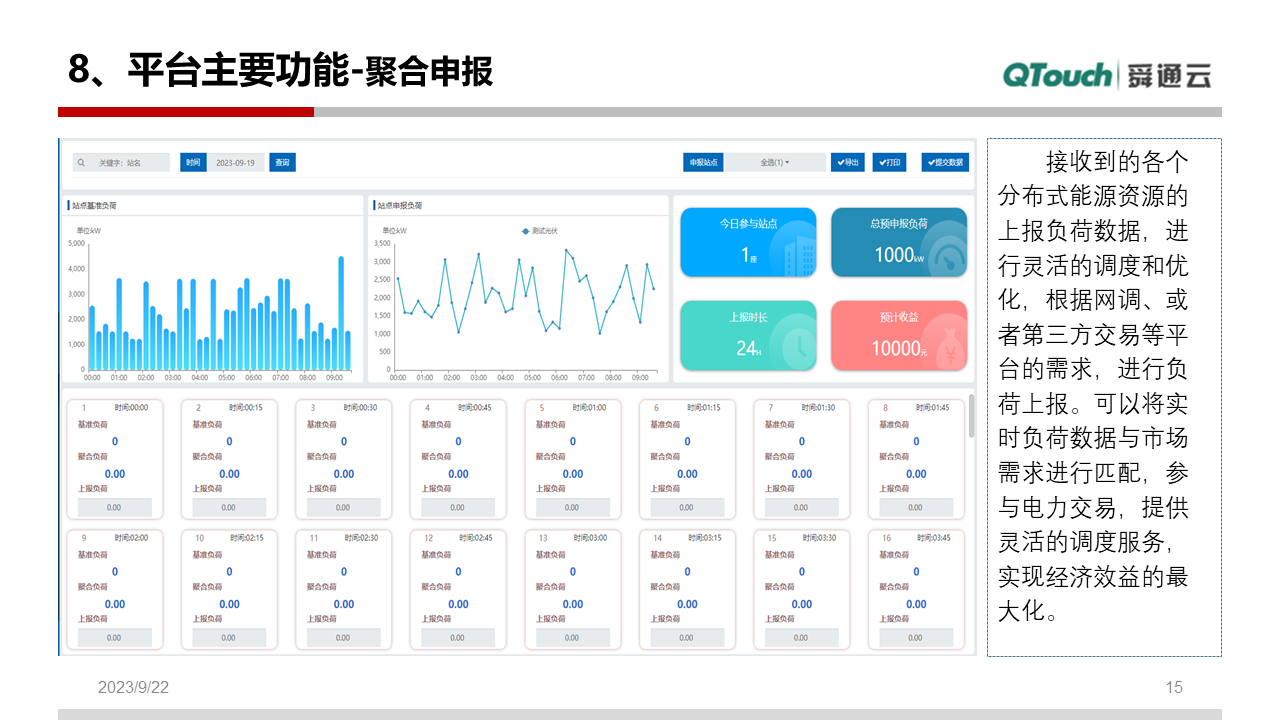Open the 全选(1) station selection dropdown
1280x720 pixels.
[775, 162]
